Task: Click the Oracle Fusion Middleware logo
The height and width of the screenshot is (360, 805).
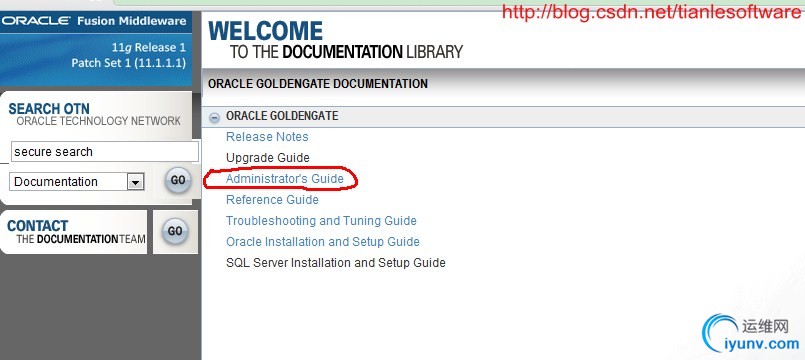Action: pyautogui.click(x=94, y=21)
